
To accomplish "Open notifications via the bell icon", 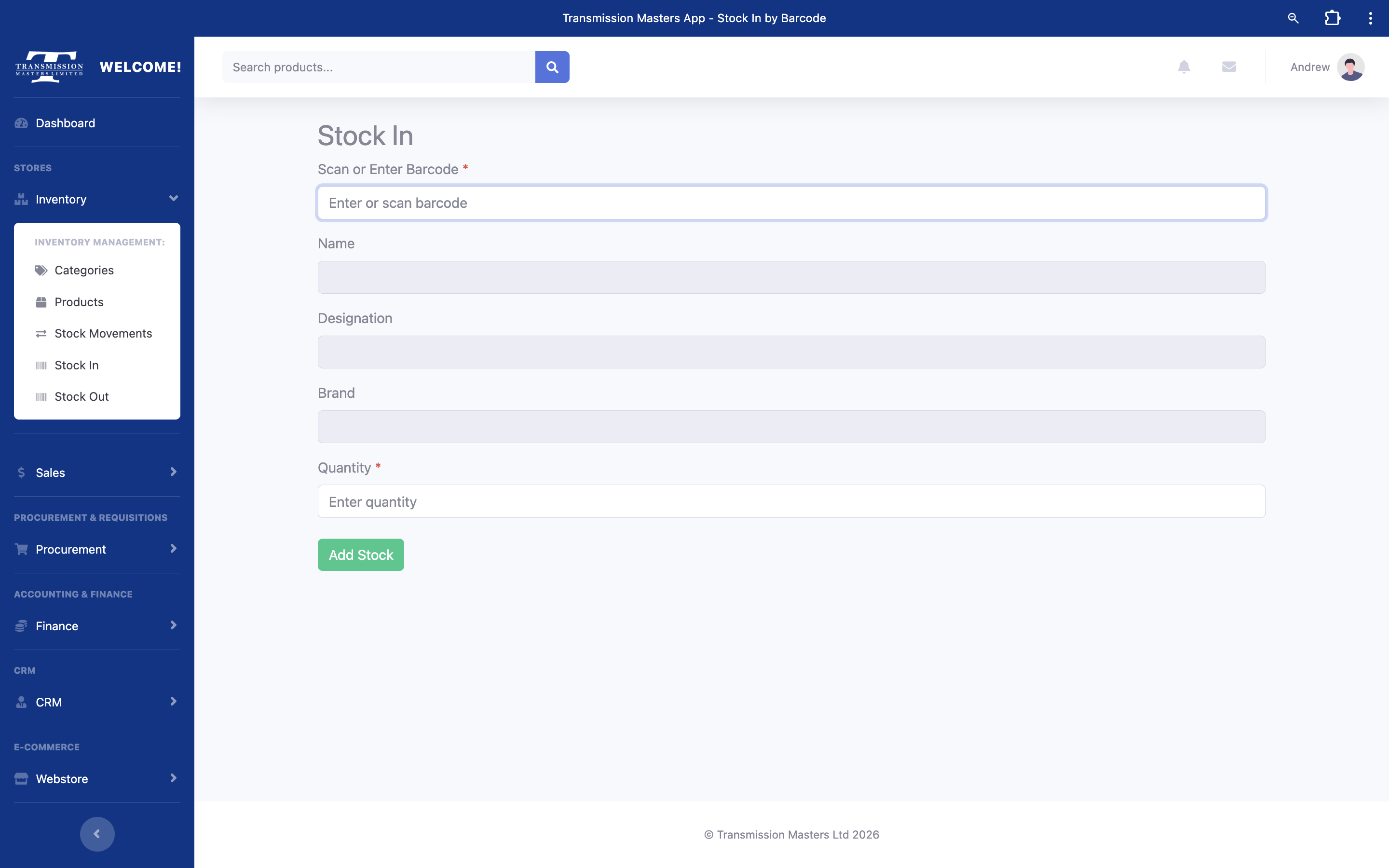I will pos(1184,67).
